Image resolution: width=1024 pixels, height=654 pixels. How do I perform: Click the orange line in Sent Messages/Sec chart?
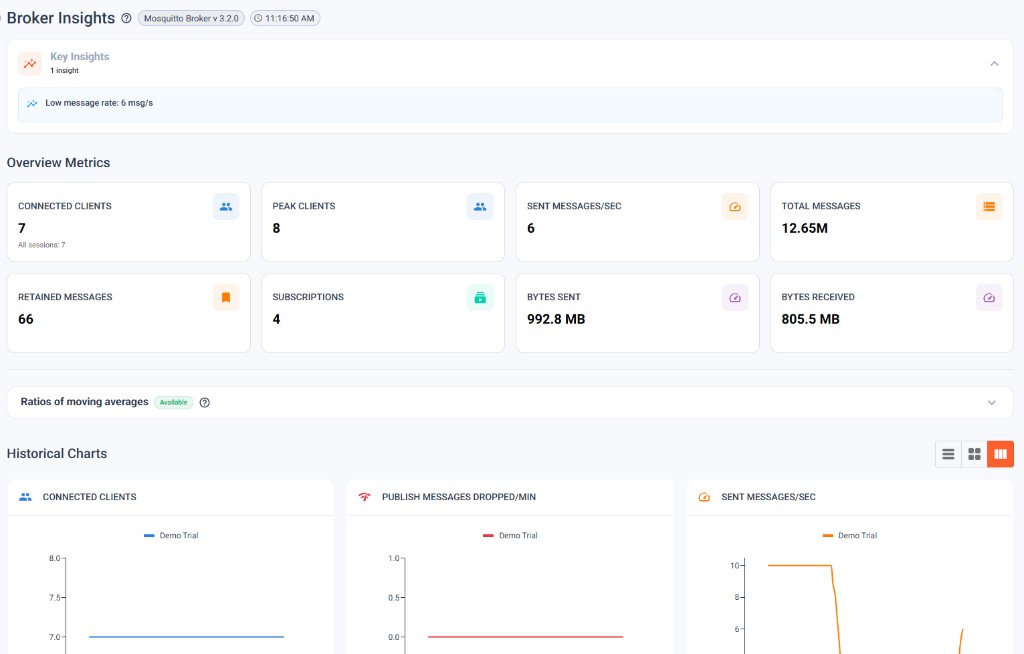point(800,565)
